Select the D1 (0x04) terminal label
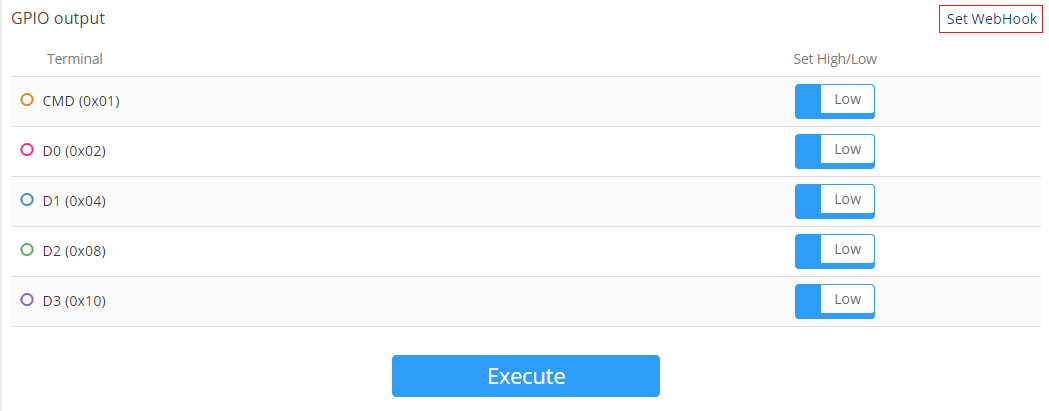 point(74,201)
